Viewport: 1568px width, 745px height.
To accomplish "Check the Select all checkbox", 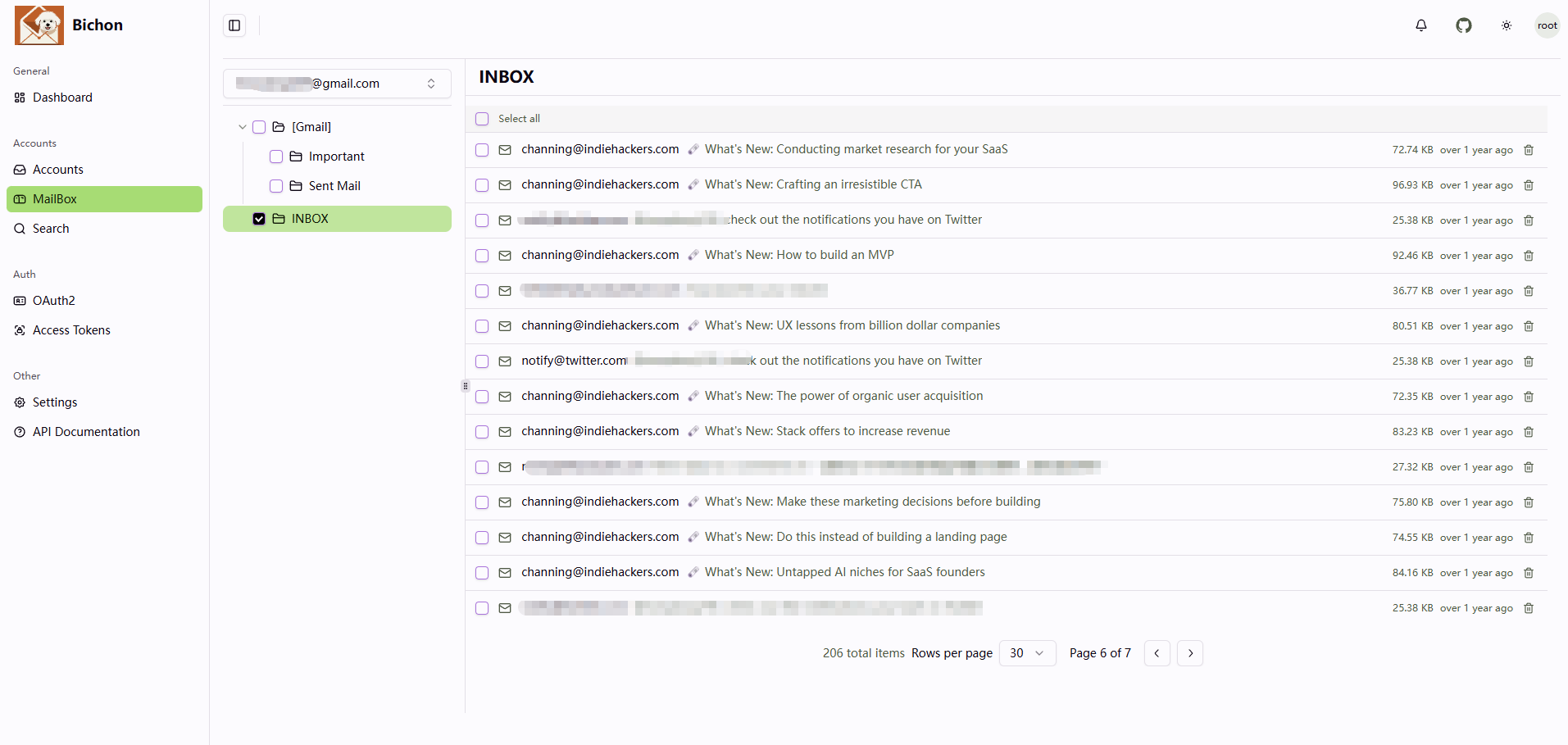I will point(482,119).
